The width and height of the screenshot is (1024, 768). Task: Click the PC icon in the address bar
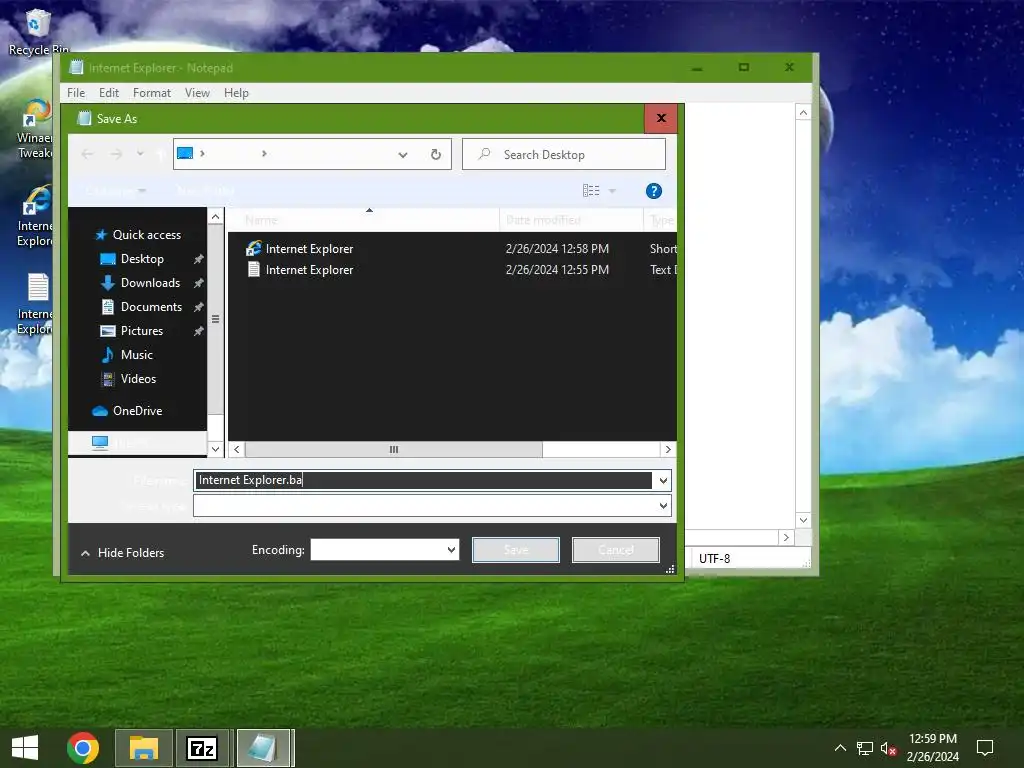click(x=185, y=153)
